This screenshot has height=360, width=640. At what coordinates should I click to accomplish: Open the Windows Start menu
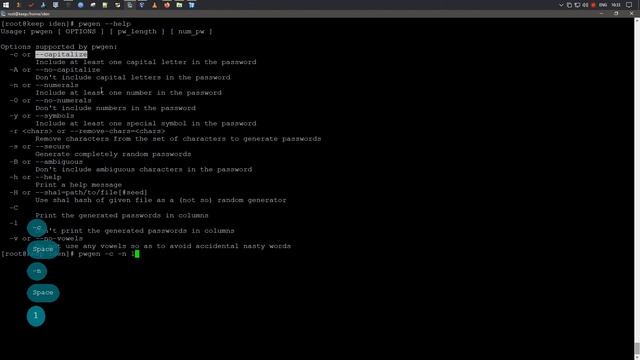[x=6, y=5]
